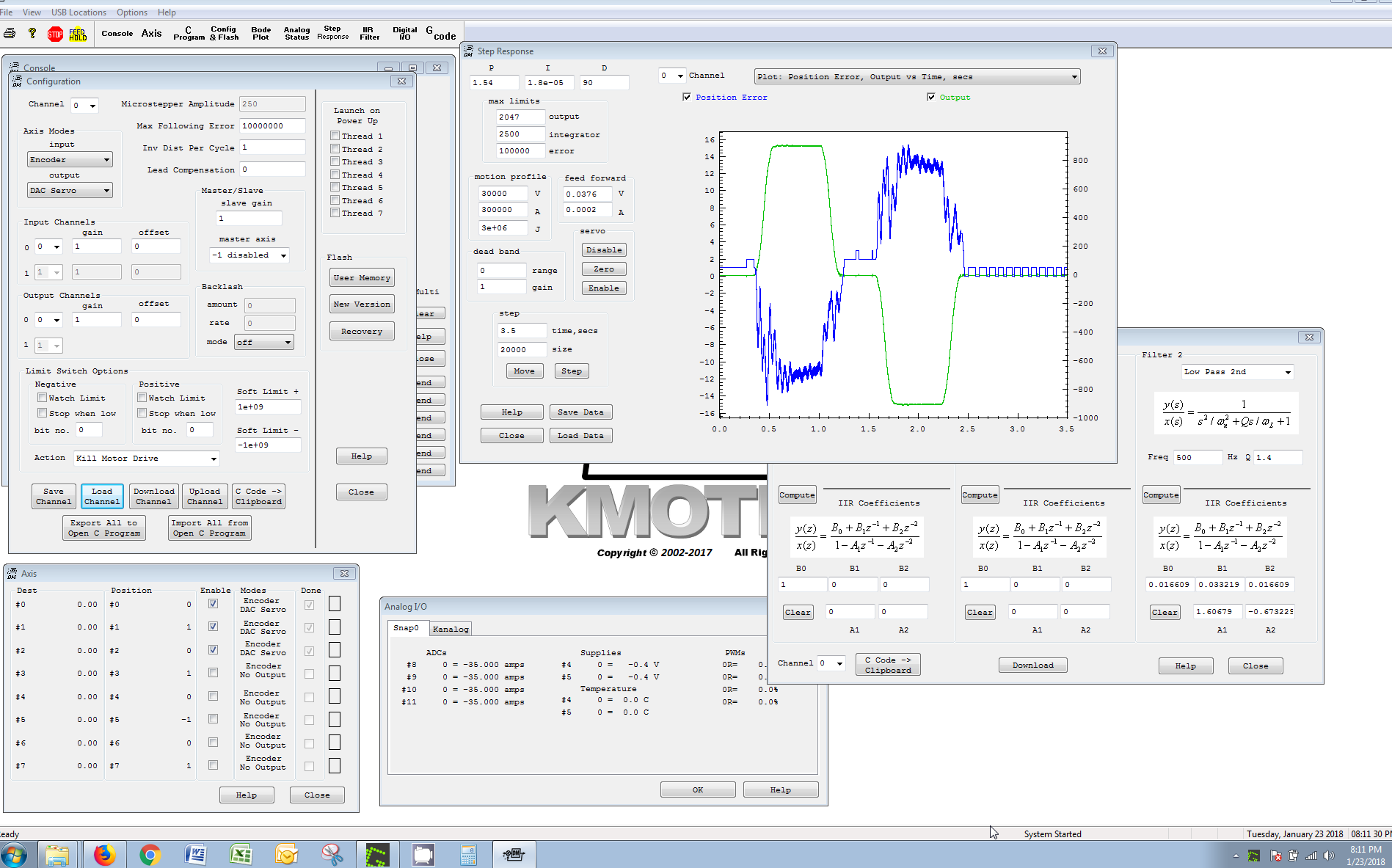This screenshot has width=1392, height=868.
Task: Open help with the question mark icon
Action: (32, 34)
